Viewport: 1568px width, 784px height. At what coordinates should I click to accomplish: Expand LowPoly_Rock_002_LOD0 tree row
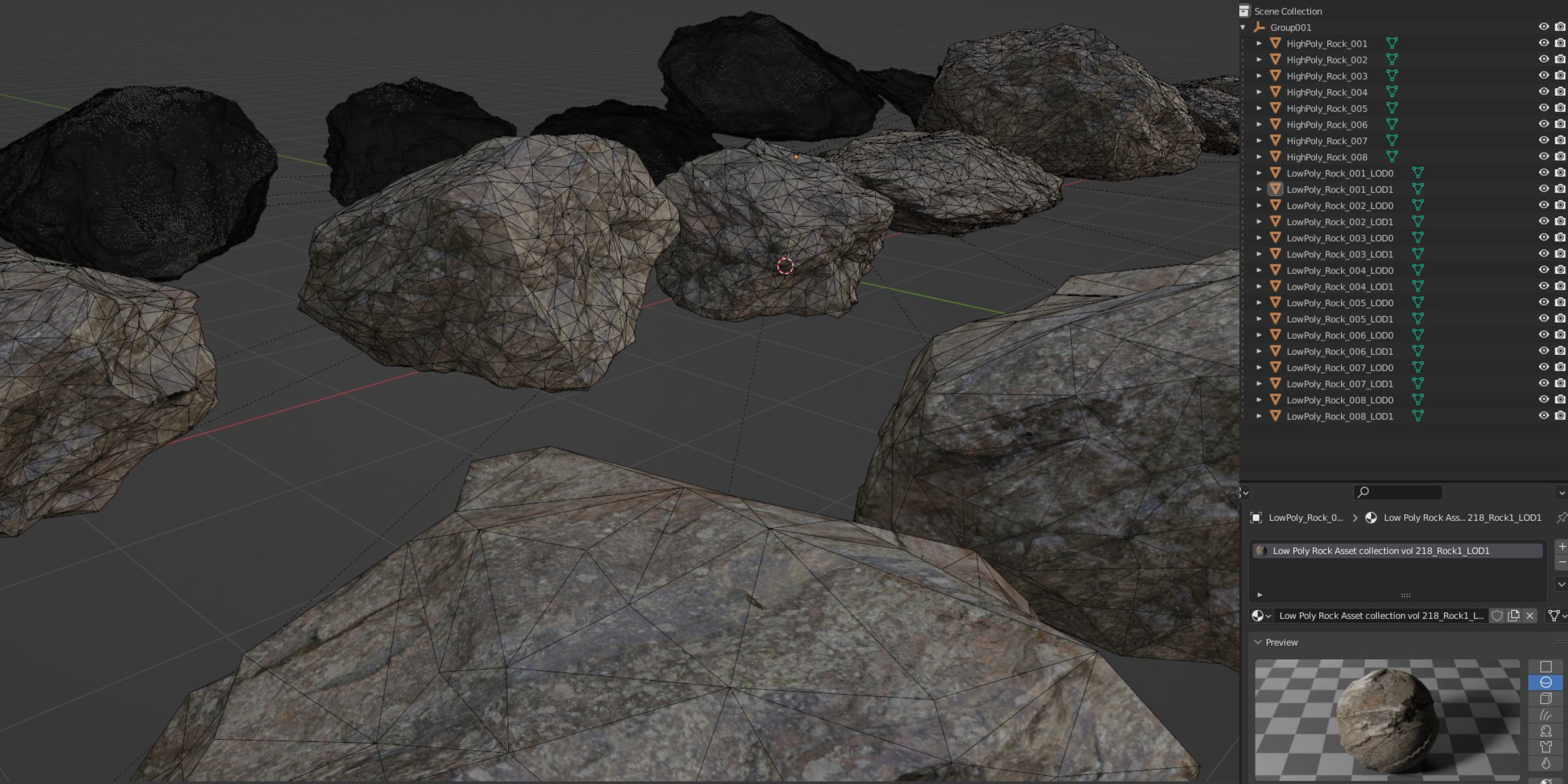pyautogui.click(x=1259, y=205)
